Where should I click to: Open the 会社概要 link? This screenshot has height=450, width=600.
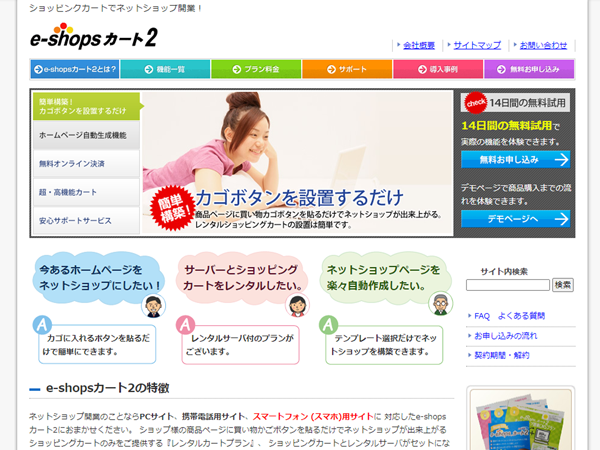click(x=419, y=46)
